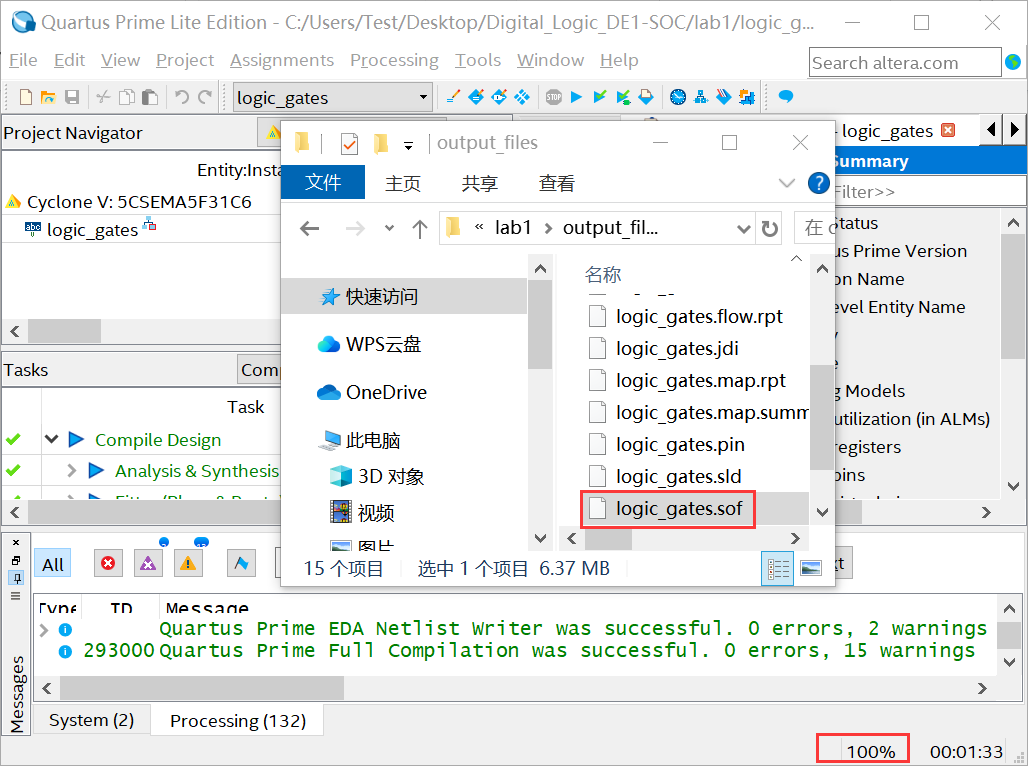Open the Processing menu

coord(394,60)
